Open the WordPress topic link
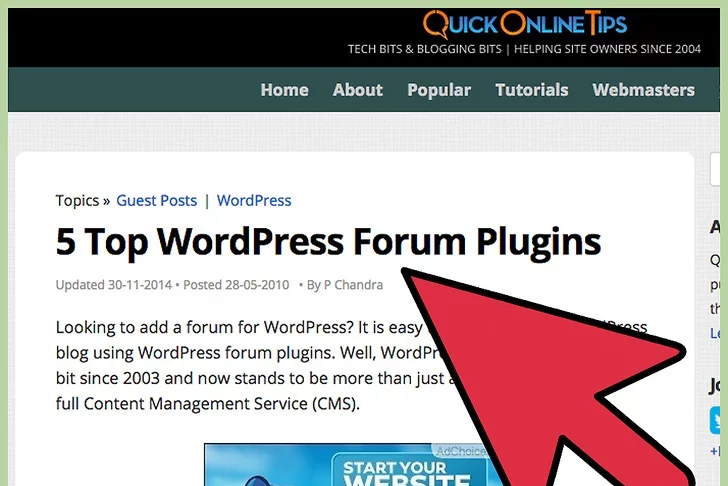The image size is (728, 486). [254, 201]
